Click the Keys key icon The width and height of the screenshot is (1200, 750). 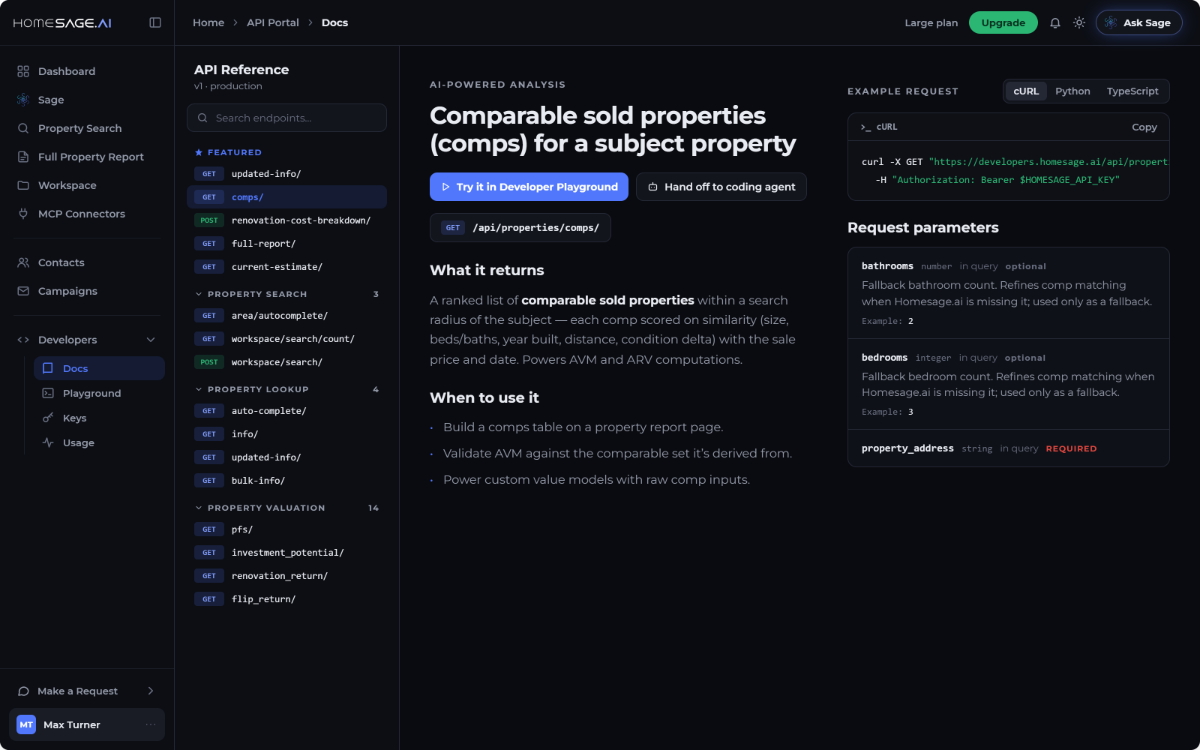pyautogui.click(x=48, y=418)
